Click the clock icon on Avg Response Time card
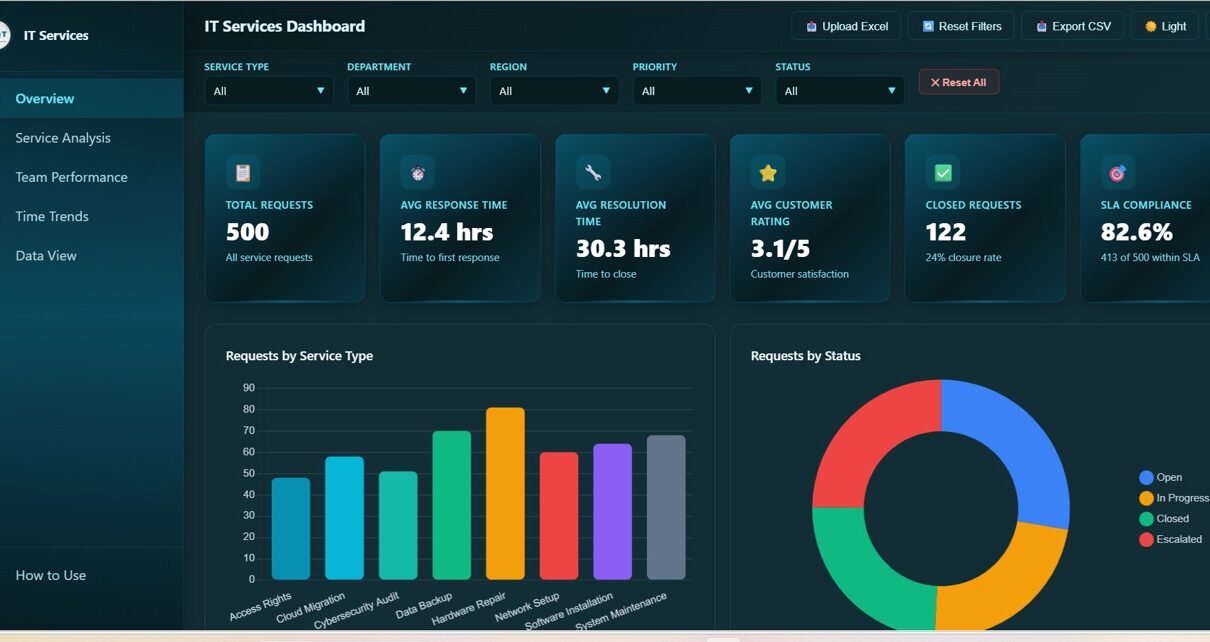The width and height of the screenshot is (1210, 642). tap(417, 173)
